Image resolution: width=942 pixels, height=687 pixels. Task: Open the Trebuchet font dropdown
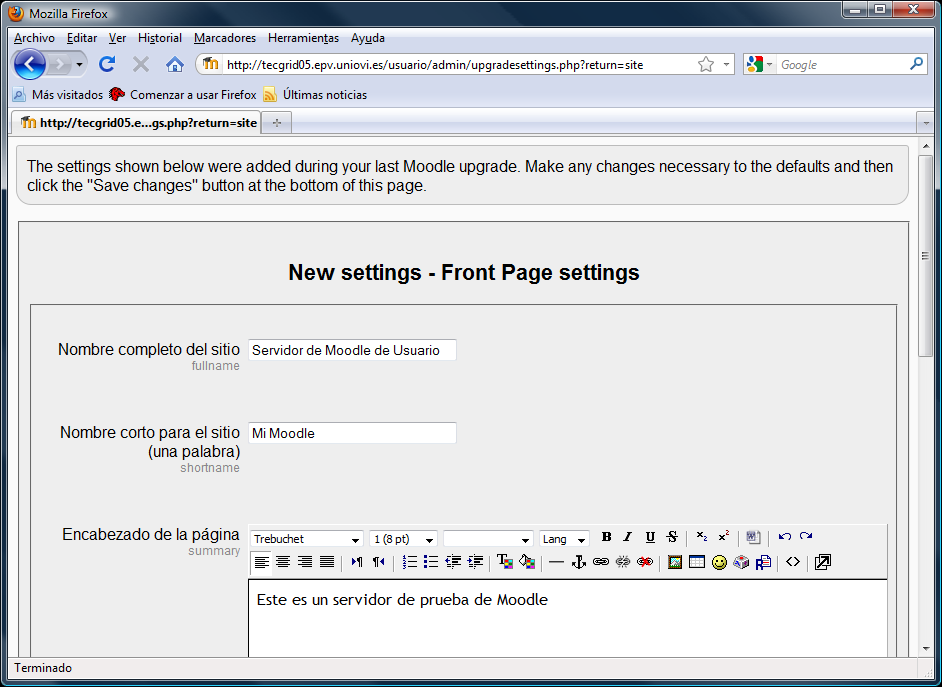[x=306, y=539]
